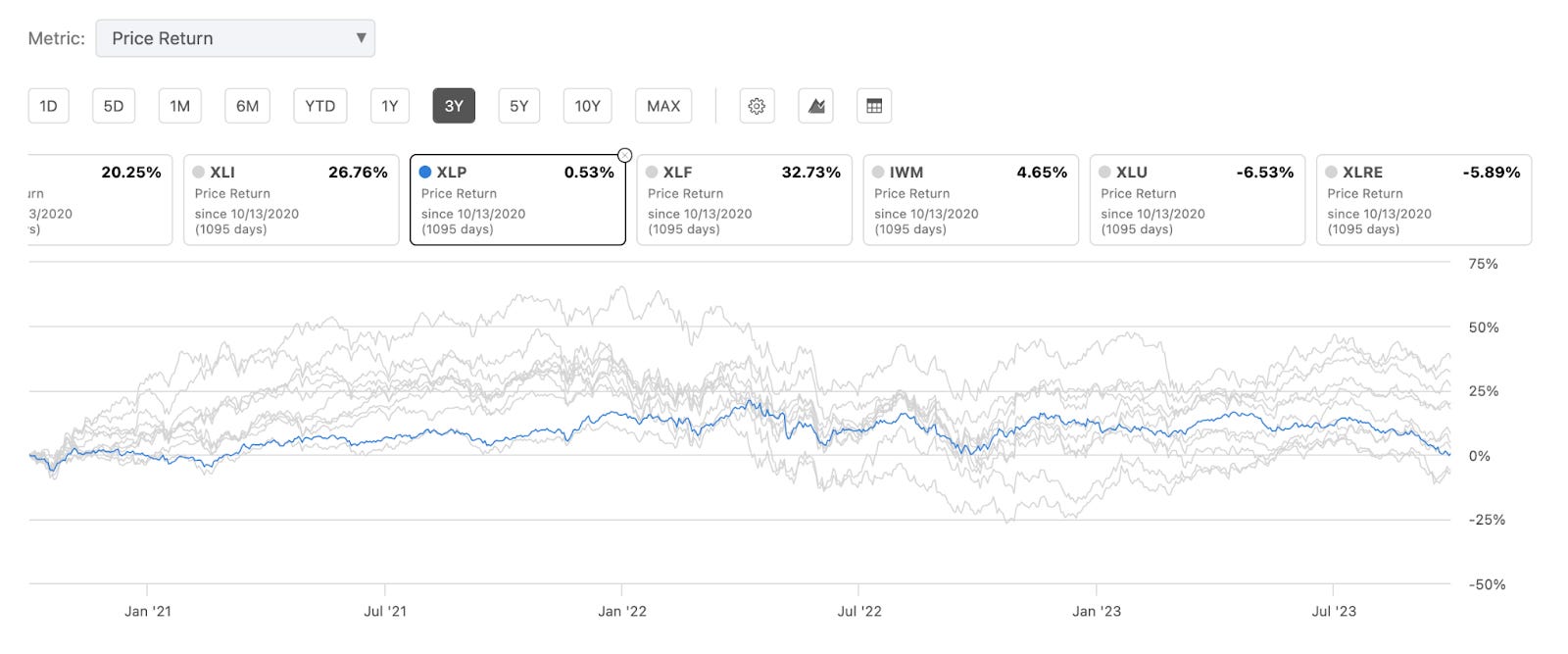This screenshot has width=1568, height=654.
Task: Open chart settings gear icon
Action: [x=757, y=106]
